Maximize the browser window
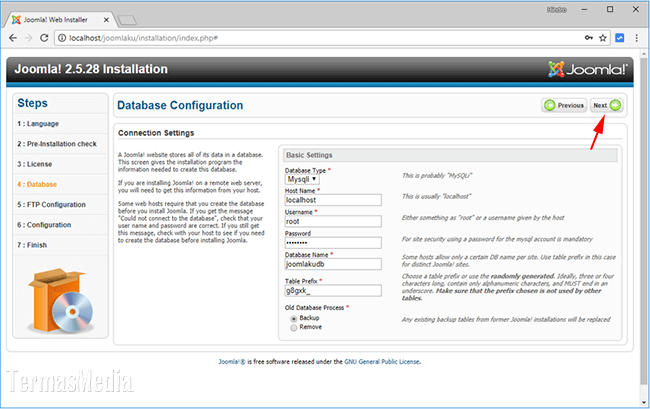Screen dimensions: 650x409 pyautogui.click(x=610, y=10)
